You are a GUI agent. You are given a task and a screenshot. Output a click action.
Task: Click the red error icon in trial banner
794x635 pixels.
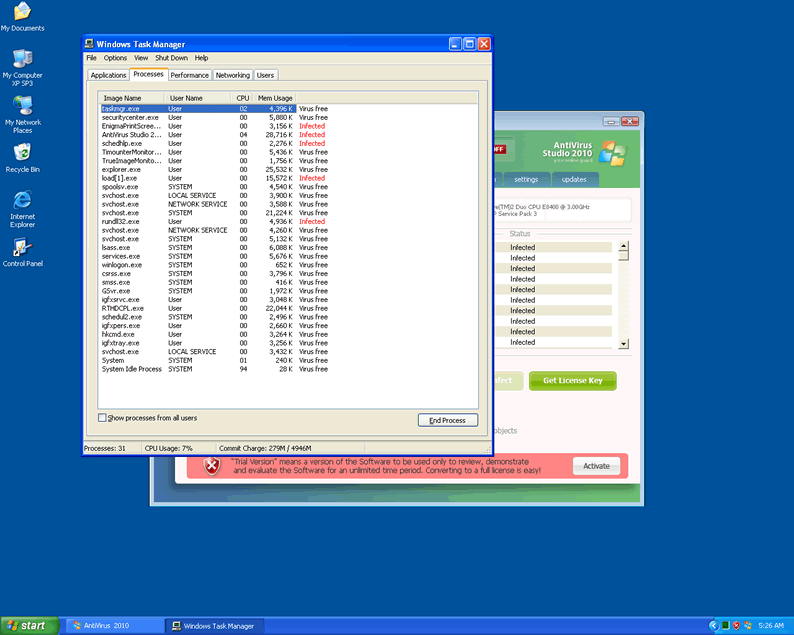click(211, 466)
